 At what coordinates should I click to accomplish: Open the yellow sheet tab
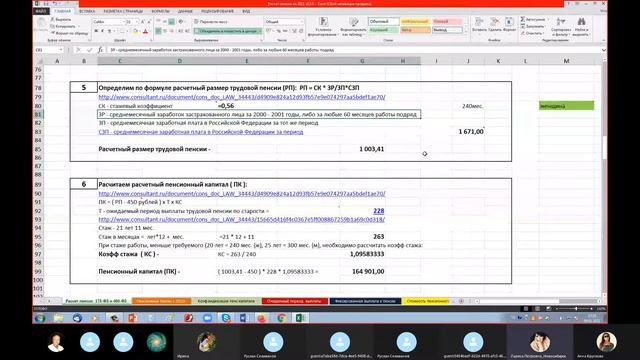click(427, 301)
